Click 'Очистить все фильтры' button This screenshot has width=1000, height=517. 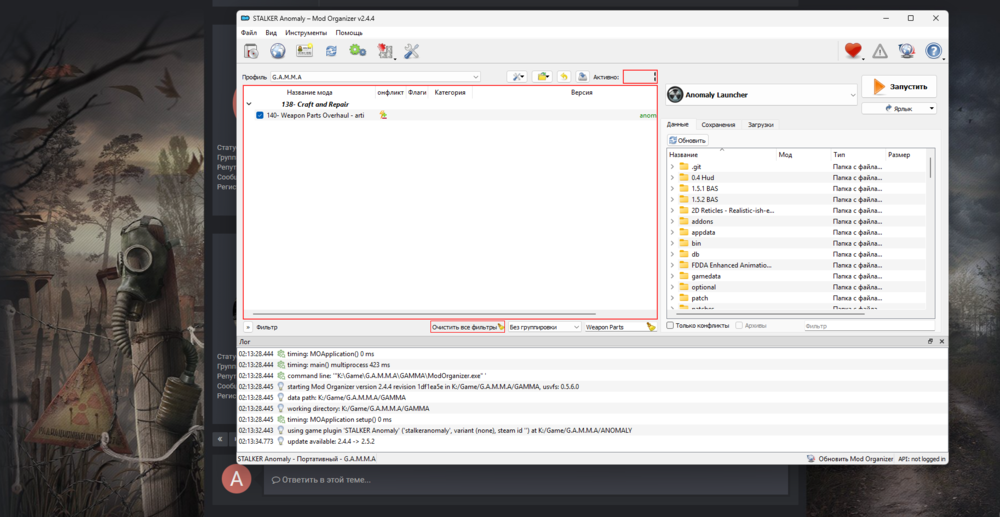point(465,327)
